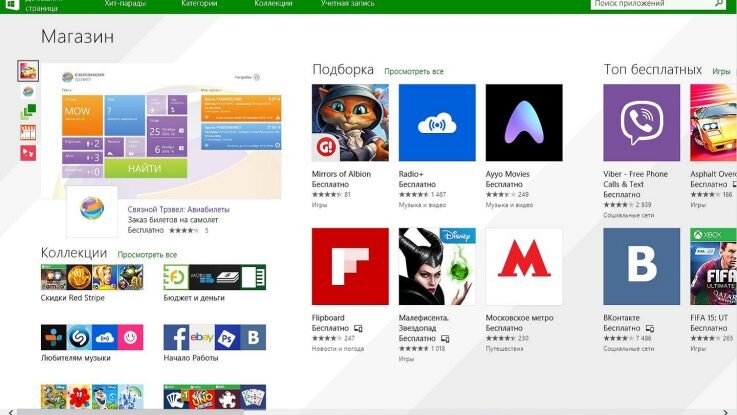Open the Учетная запись menu

click(347, 3)
